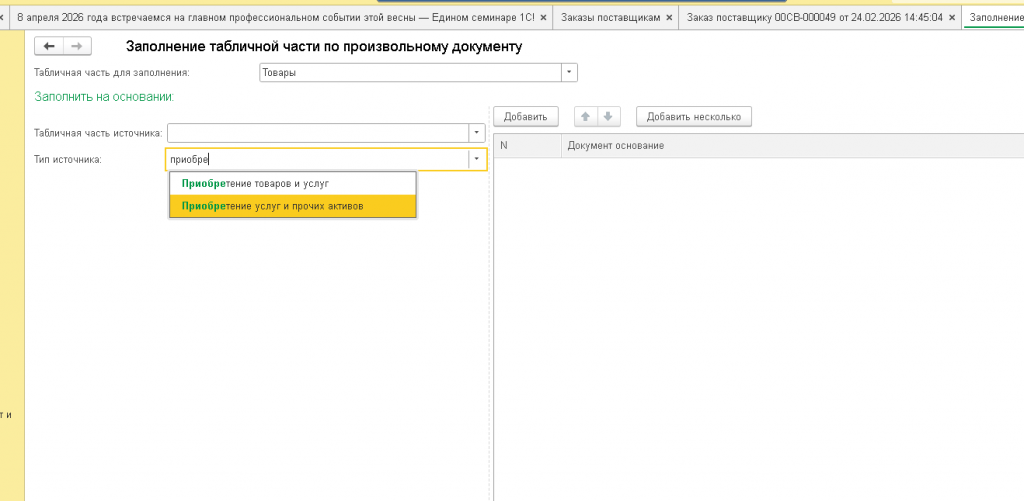
Task: Switch to the Заказы поставщикам tab
Action: pyautogui.click(x=610, y=18)
